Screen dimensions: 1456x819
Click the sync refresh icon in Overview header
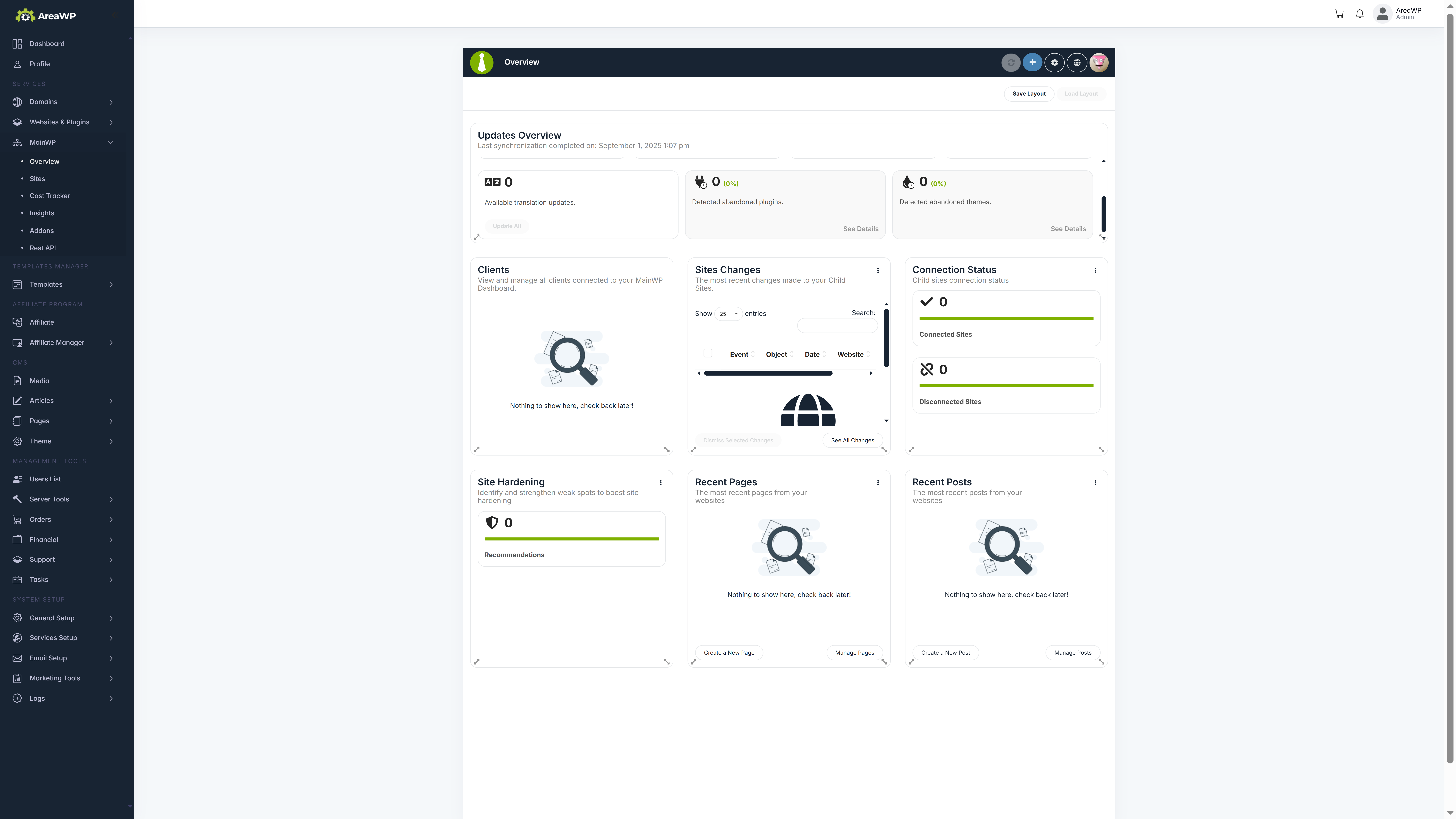pyautogui.click(x=1011, y=63)
